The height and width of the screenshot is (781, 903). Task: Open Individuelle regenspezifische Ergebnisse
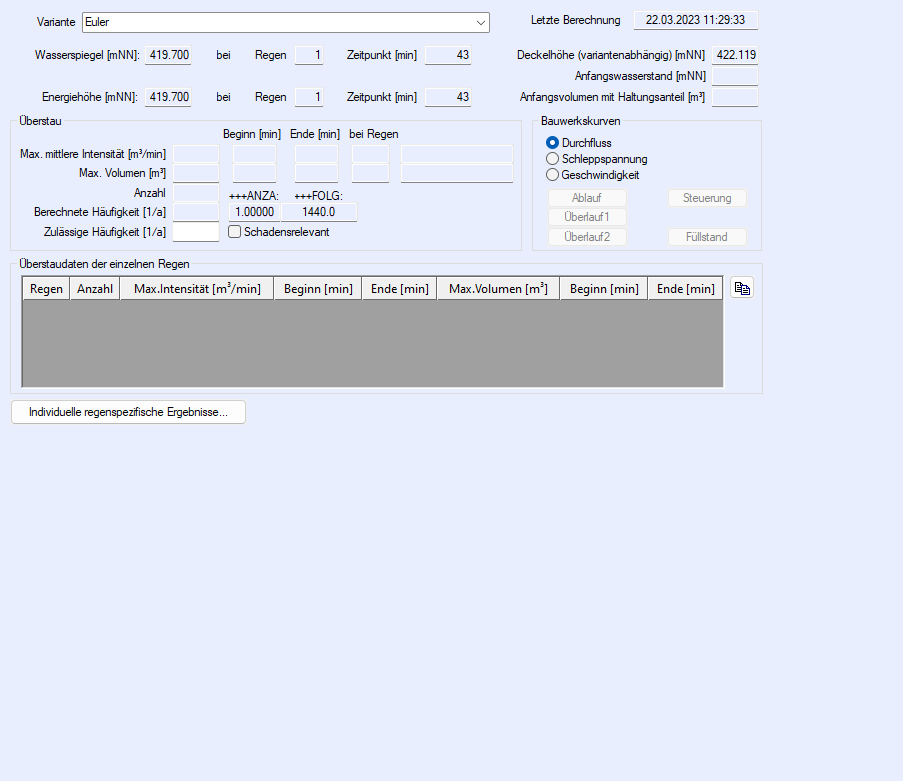click(x=128, y=412)
